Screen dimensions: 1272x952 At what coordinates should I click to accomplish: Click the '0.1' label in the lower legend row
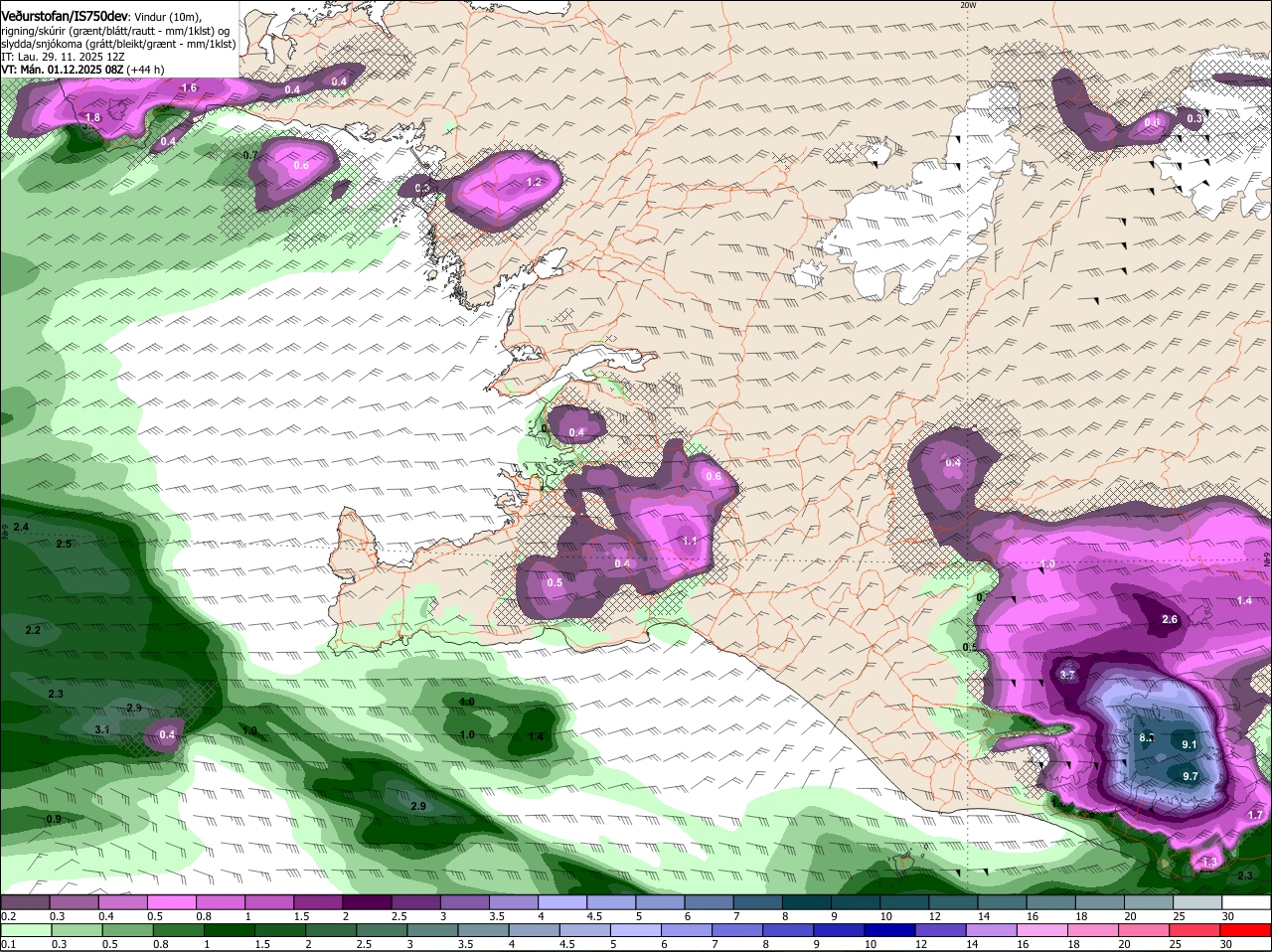coord(9,944)
